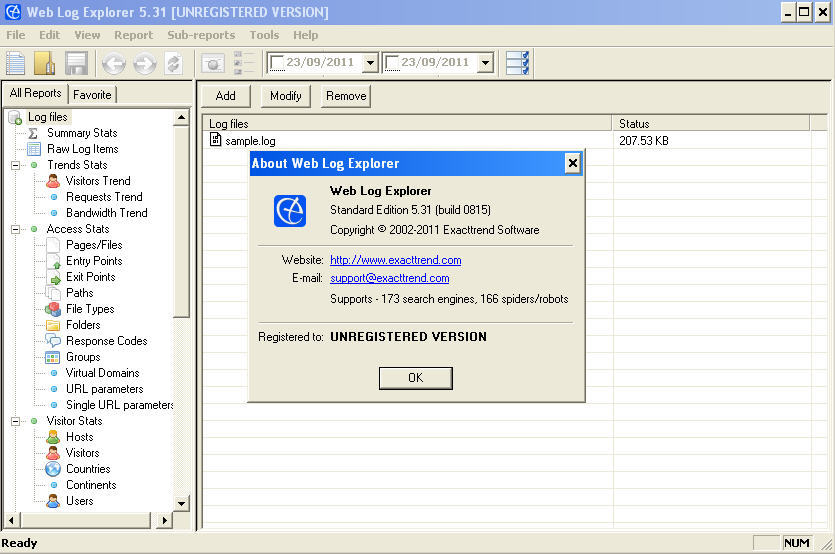Click the page icon next to Pages/Files
The image size is (835, 554).
[x=53, y=245]
